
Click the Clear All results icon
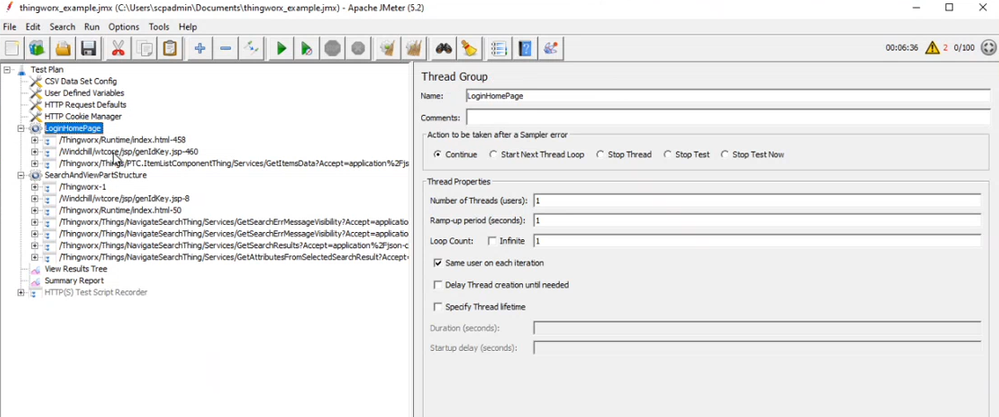click(413, 48)
